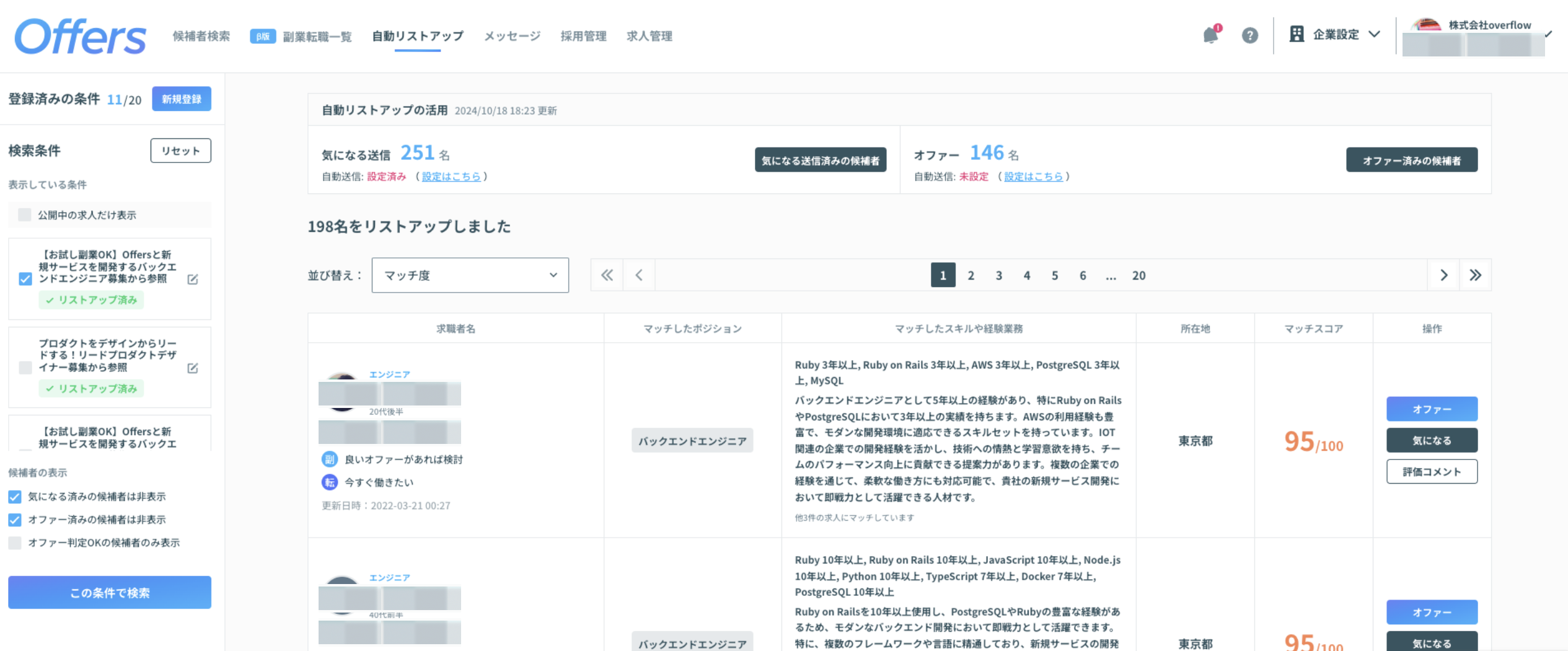
Task: Click the 251 名 気になる送信 count
Action: click(425, 153)
